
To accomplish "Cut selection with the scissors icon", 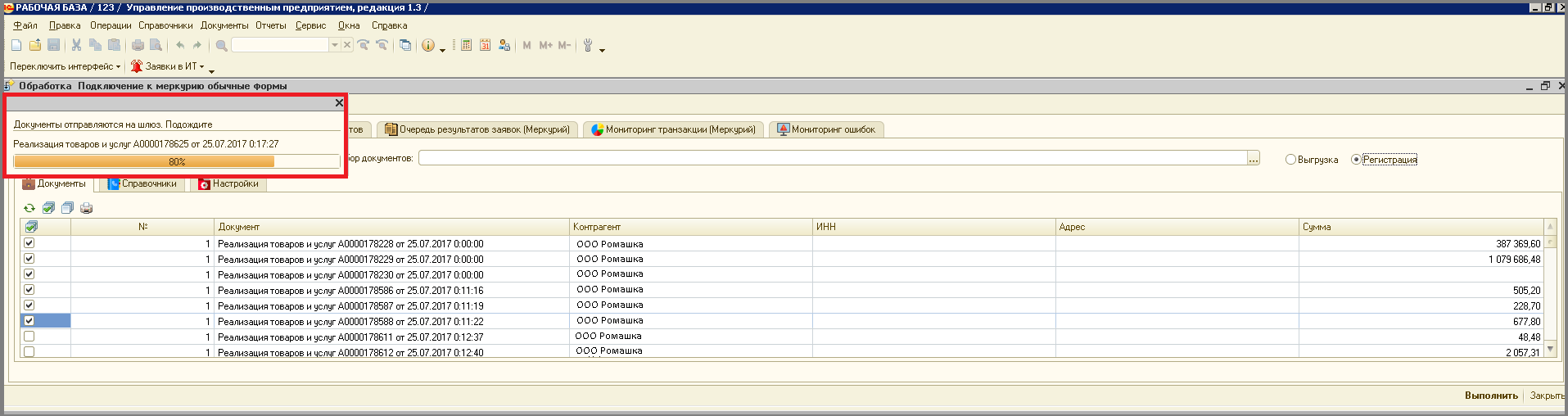I will point(76,45).
